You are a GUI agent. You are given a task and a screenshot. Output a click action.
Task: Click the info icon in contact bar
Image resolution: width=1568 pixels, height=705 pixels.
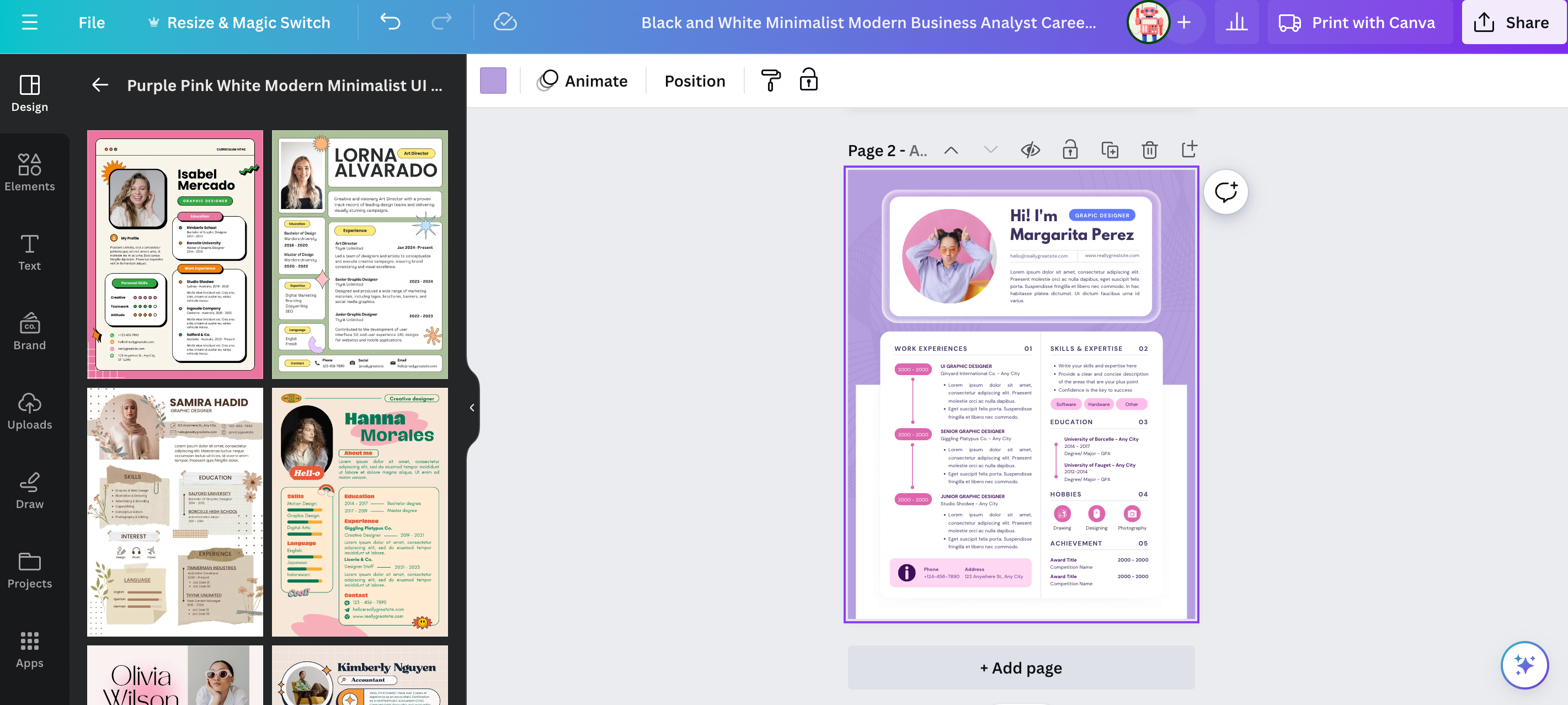906,572
